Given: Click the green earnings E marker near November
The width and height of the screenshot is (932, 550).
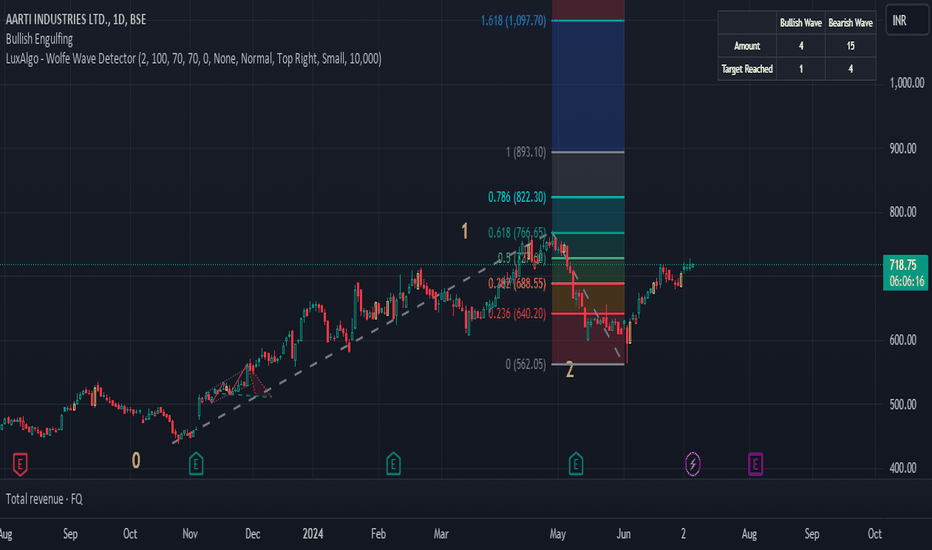Looking at the screenshot, I should coord(196,464).
